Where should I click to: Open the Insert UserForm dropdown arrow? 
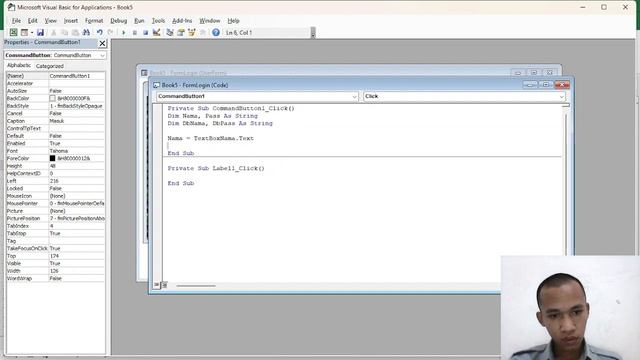tap(32, 32)
